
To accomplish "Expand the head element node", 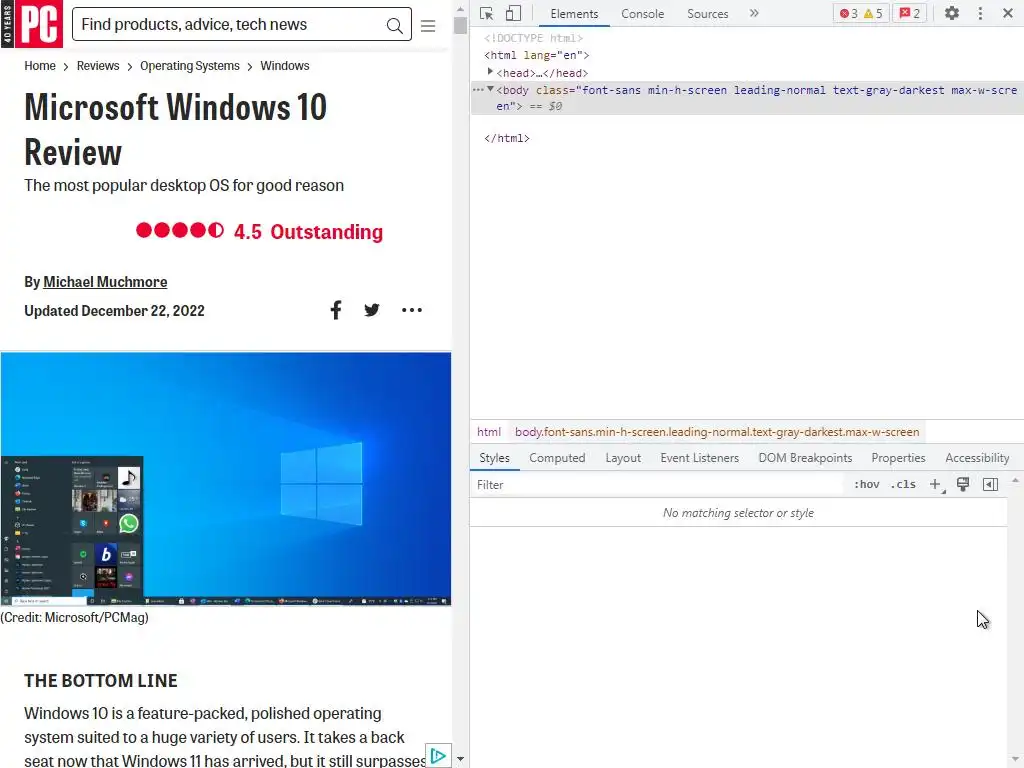I will tap(490, 72).
